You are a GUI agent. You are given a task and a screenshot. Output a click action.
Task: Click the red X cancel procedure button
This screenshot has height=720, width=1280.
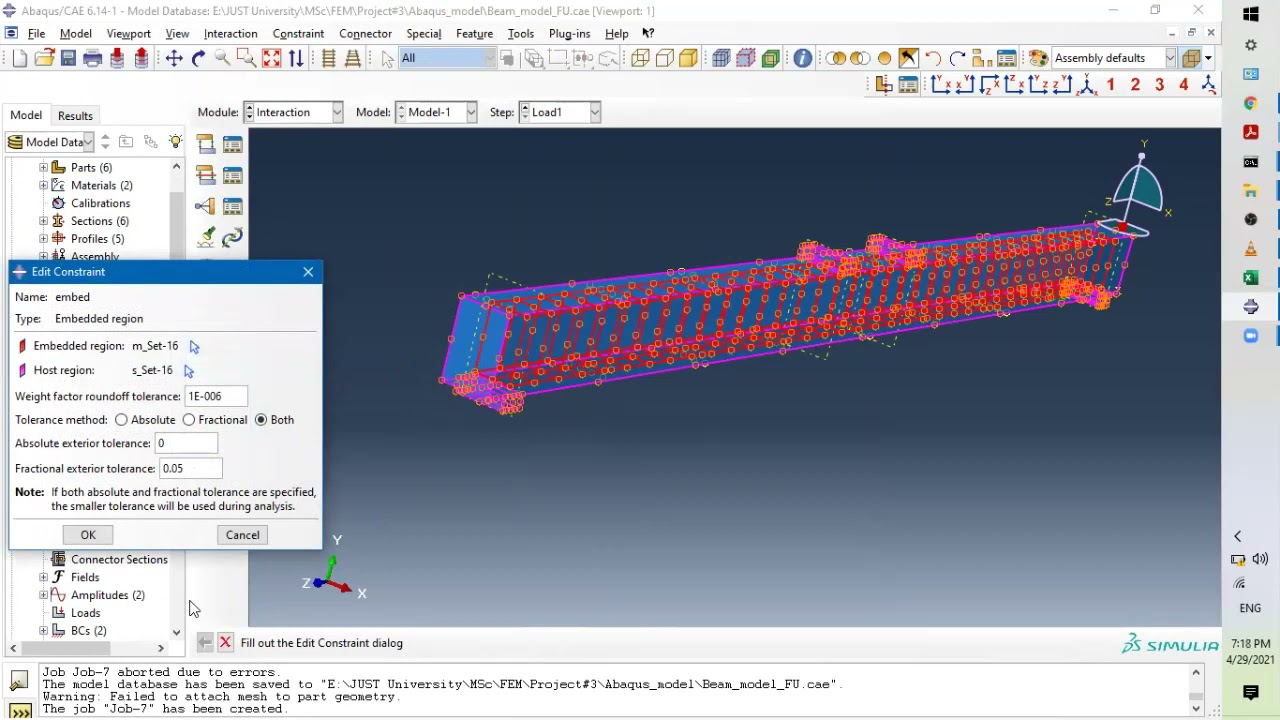pos(225,643)
